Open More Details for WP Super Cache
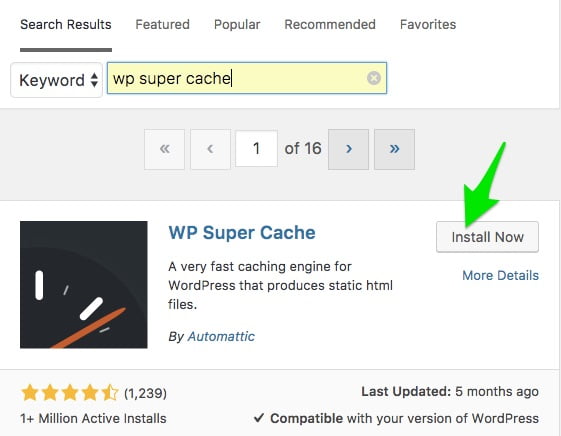This screenshot has height=436, width=561. tap(501, 275)
